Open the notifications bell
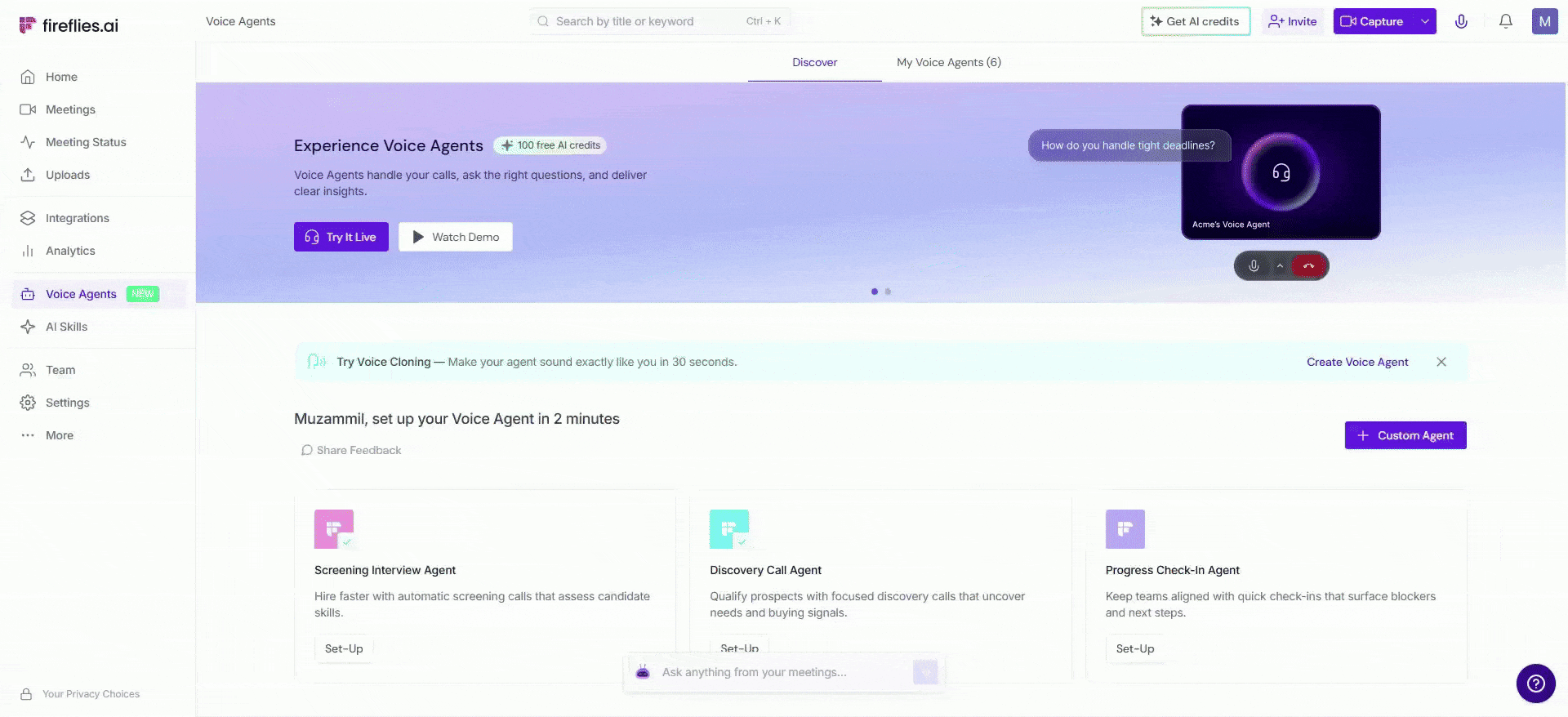The image size is (1568, 717). (1505, 21)
